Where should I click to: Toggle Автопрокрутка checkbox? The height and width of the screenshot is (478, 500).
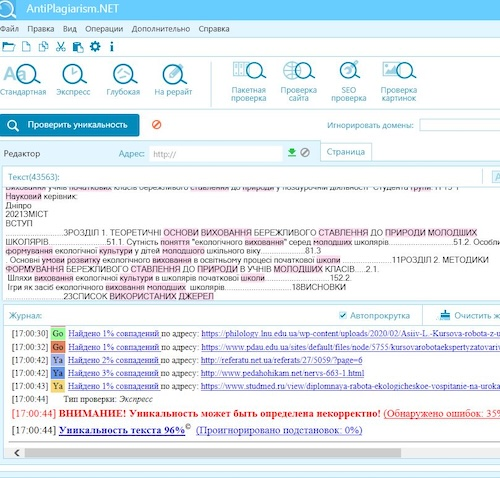tap(343, 315)
